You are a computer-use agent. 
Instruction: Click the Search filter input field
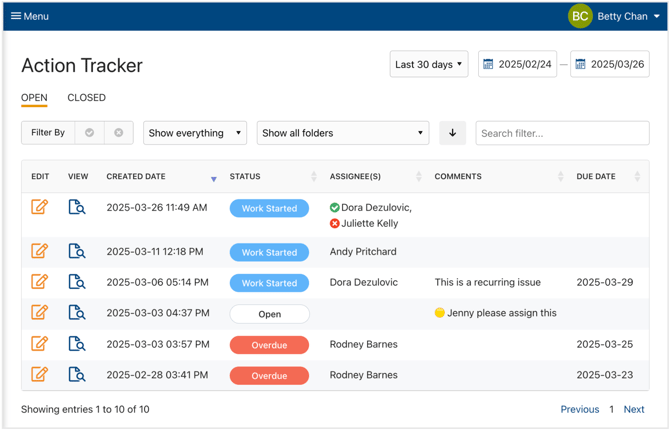[x=562, y=133]
